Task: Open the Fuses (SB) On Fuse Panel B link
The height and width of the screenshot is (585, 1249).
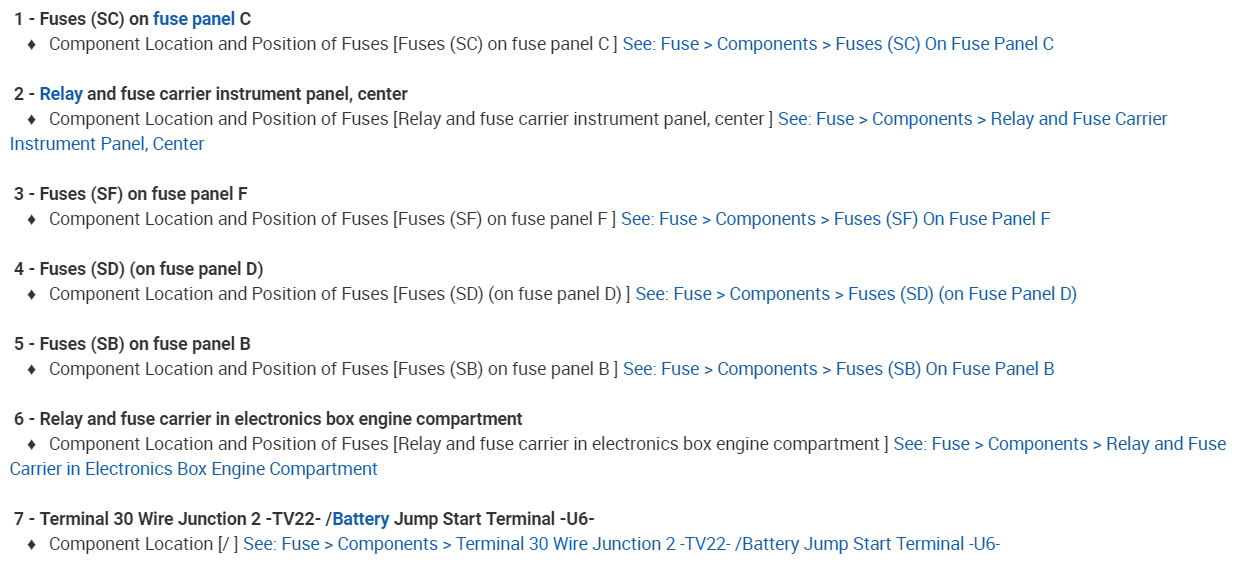Action: tap(838, 369)
